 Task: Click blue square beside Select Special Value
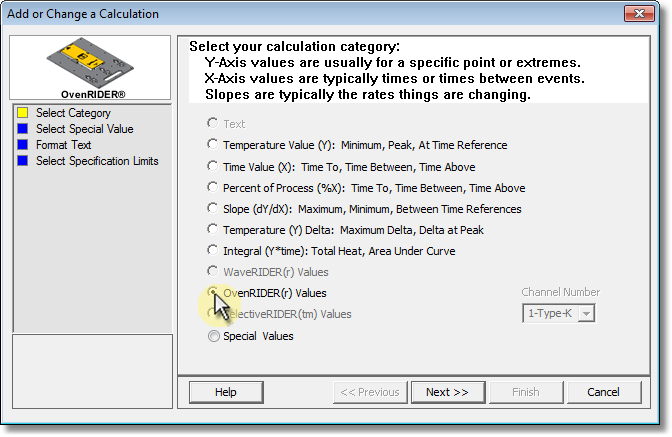tap(22, 129)
